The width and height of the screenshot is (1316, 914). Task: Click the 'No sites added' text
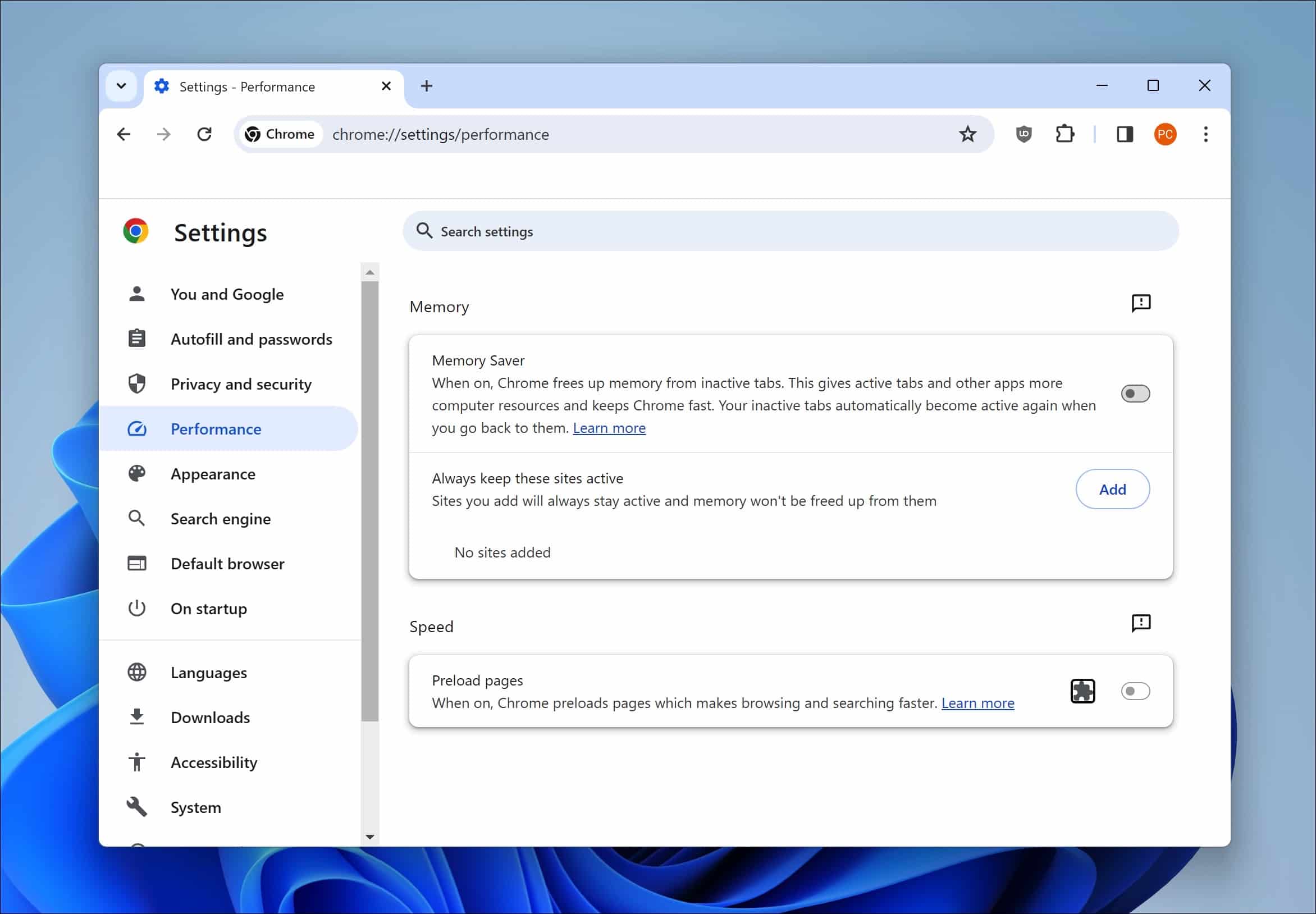[x=502, y=552]
